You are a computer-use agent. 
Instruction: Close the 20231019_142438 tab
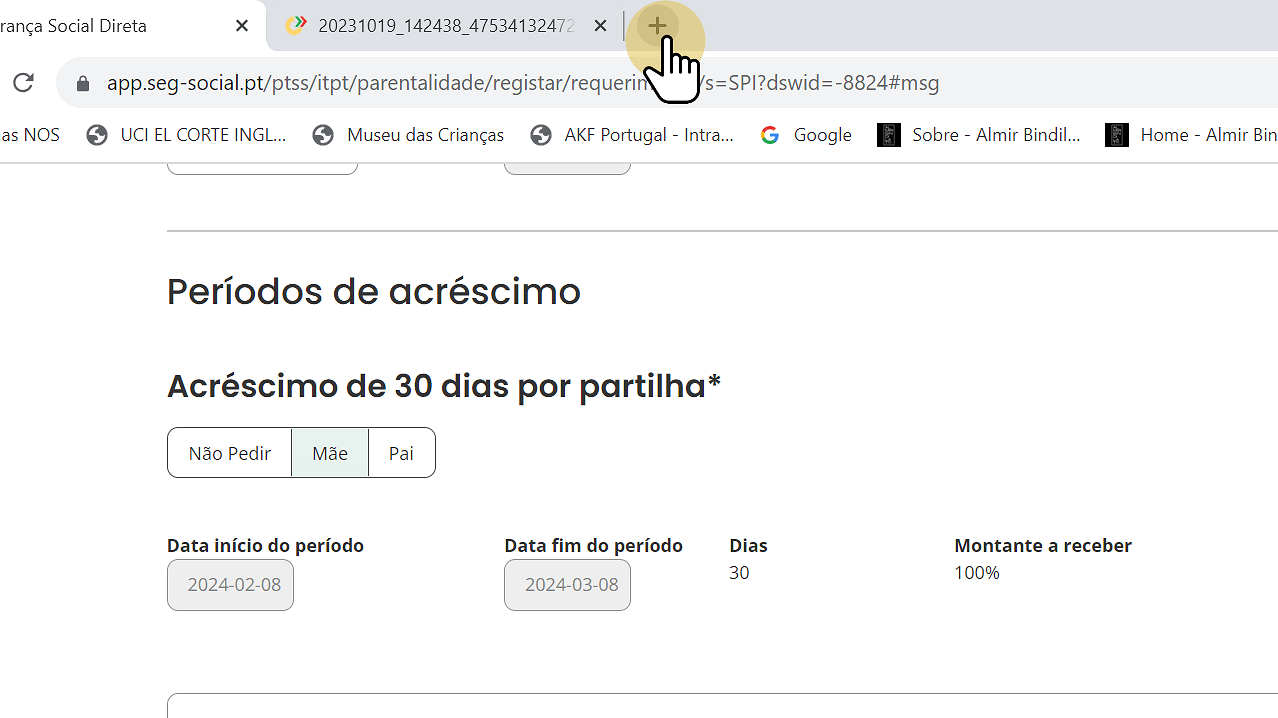tap(600, 26)
